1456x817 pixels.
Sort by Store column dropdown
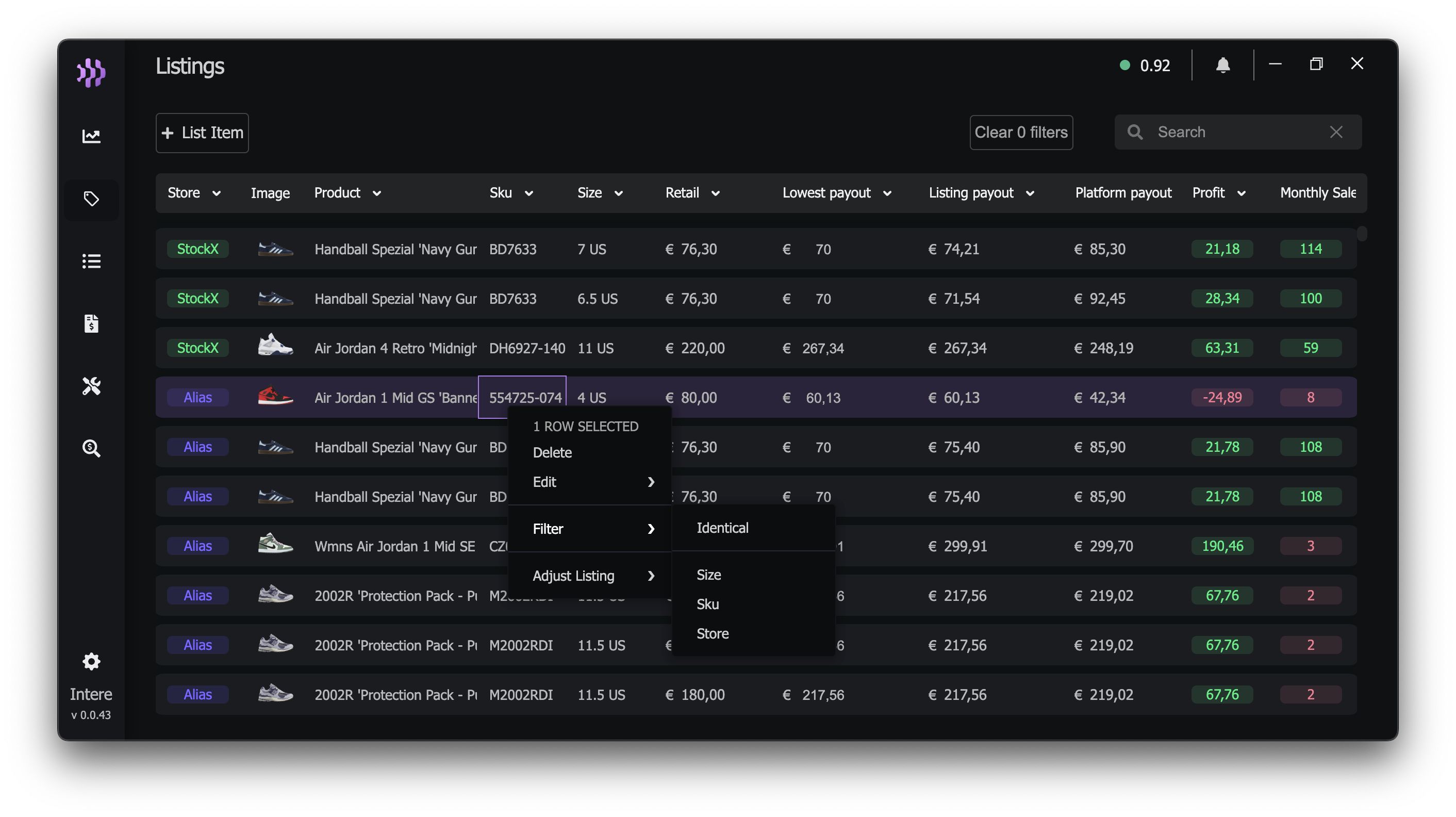click(x=216, y=193)
